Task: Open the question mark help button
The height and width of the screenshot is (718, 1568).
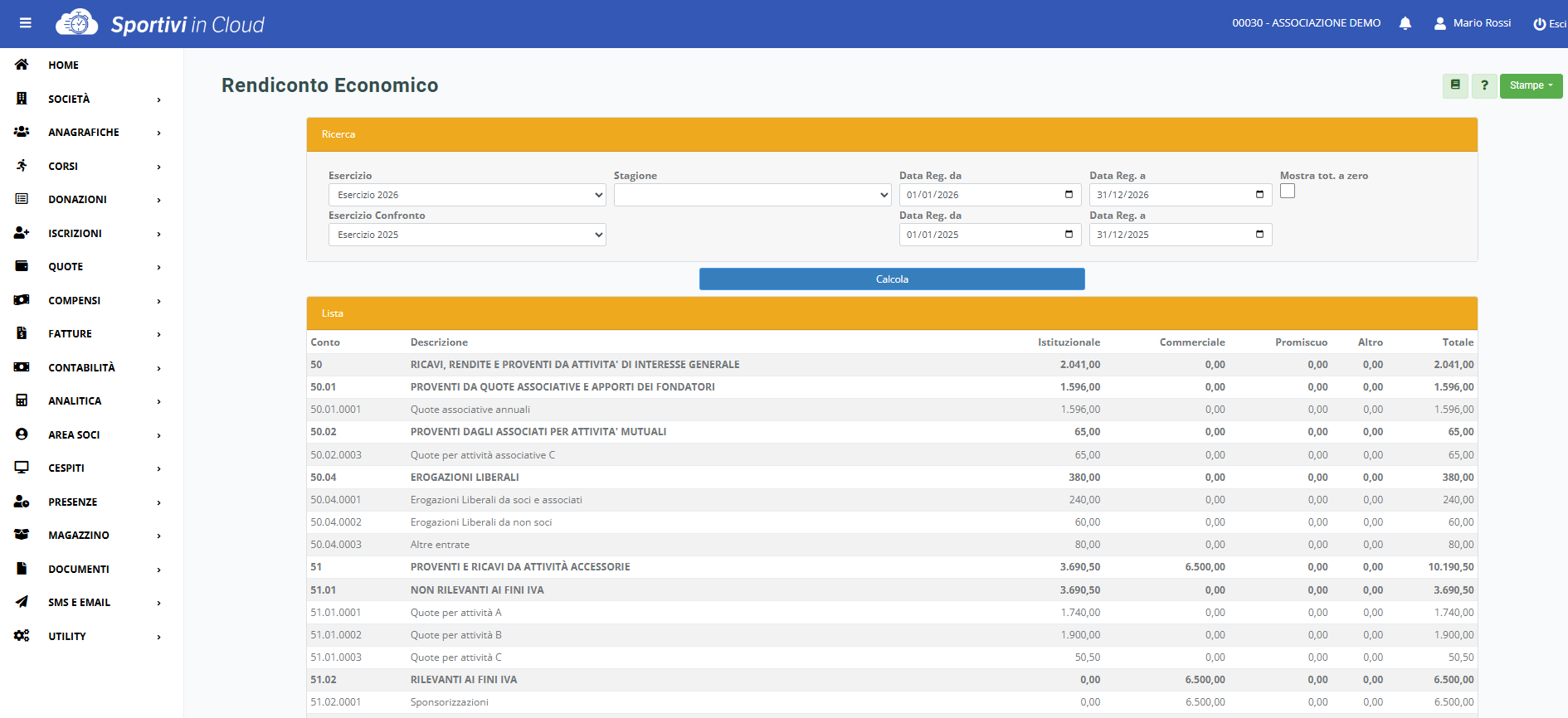Action: (1484, 85)
